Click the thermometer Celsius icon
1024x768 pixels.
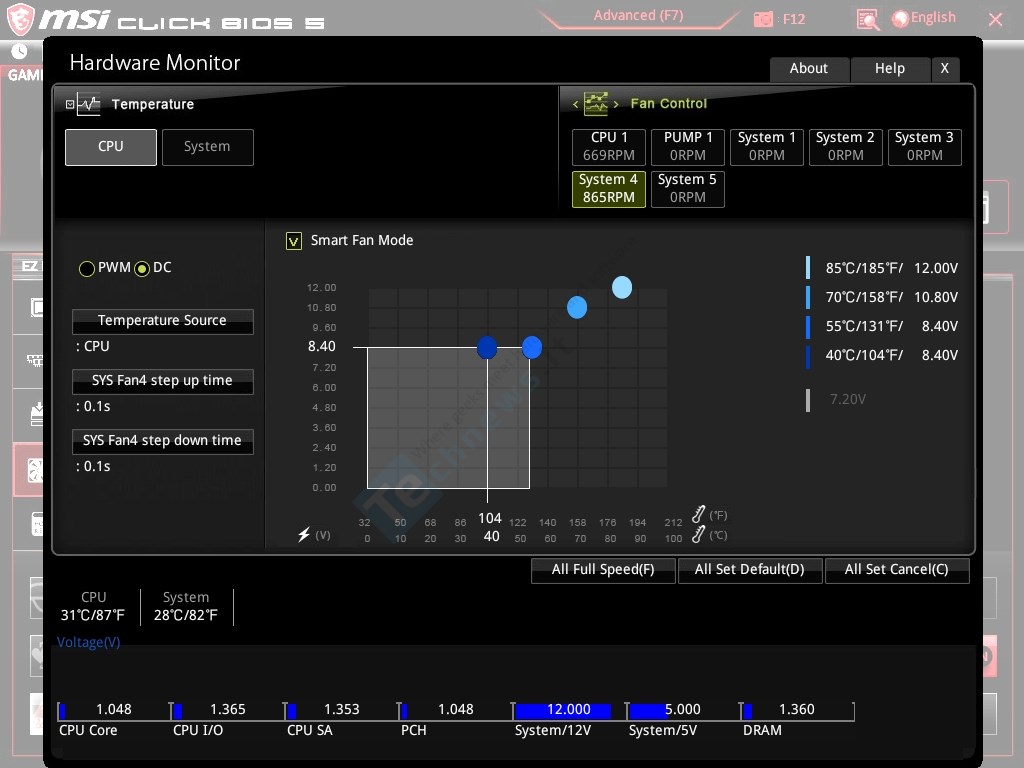[x=698, y=535]
